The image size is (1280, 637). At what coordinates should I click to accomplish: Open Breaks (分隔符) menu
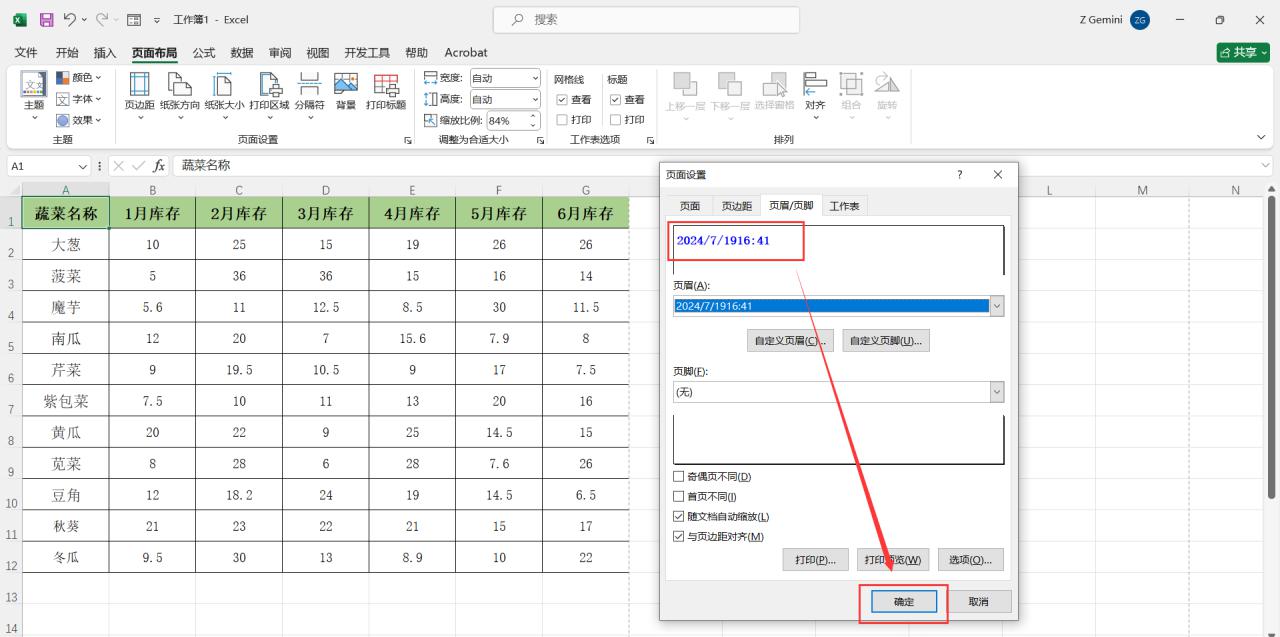(x=310, y=96)
